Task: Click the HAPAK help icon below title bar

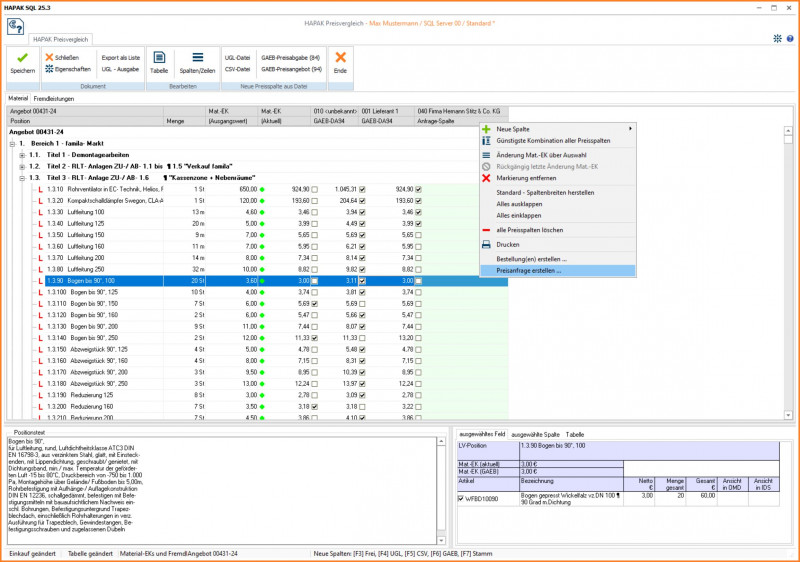Action: (x=15, y=25)
